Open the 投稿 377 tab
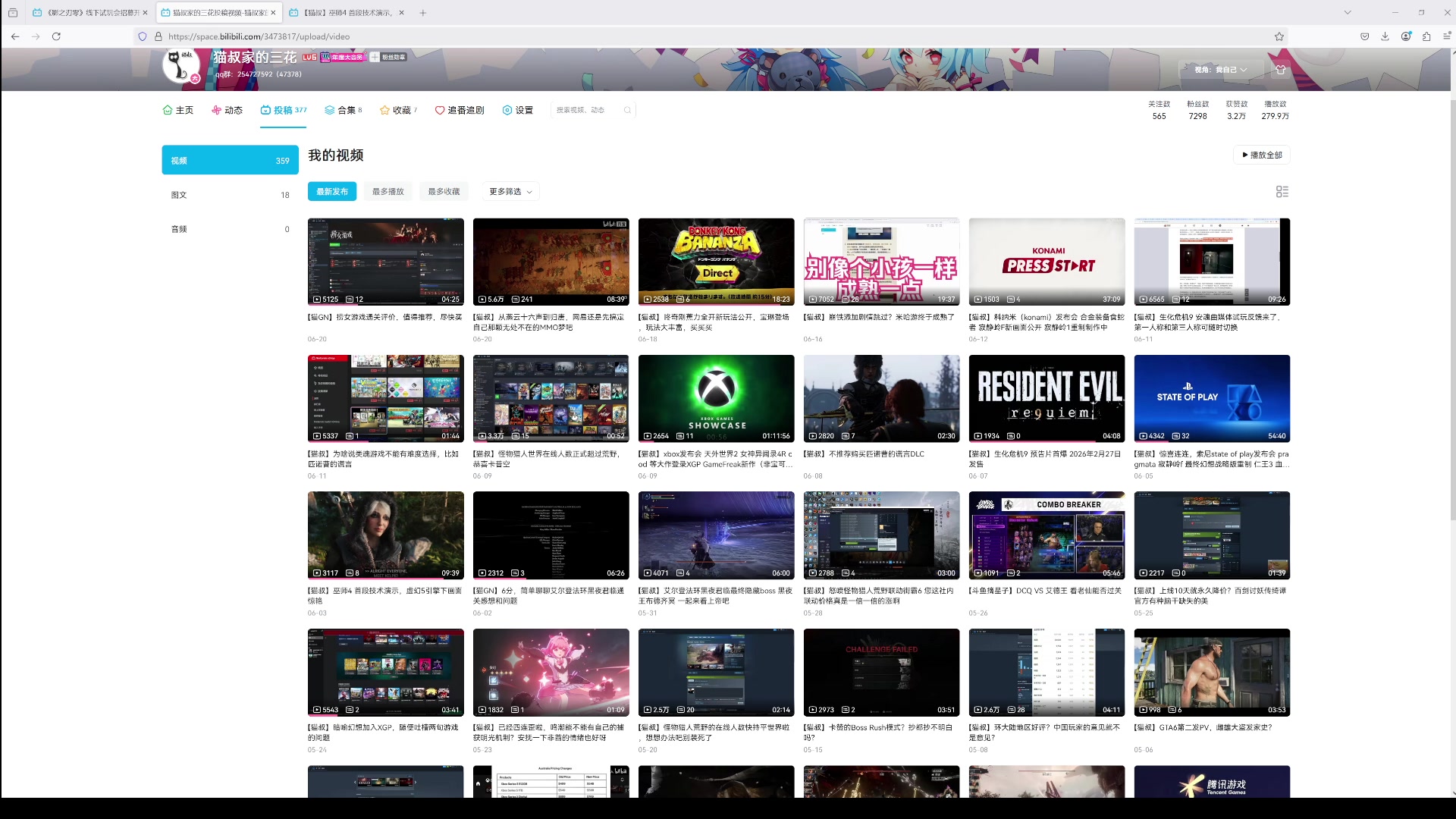The width and height of the screenshot is (1456, 819). click(x=284, y=110)
